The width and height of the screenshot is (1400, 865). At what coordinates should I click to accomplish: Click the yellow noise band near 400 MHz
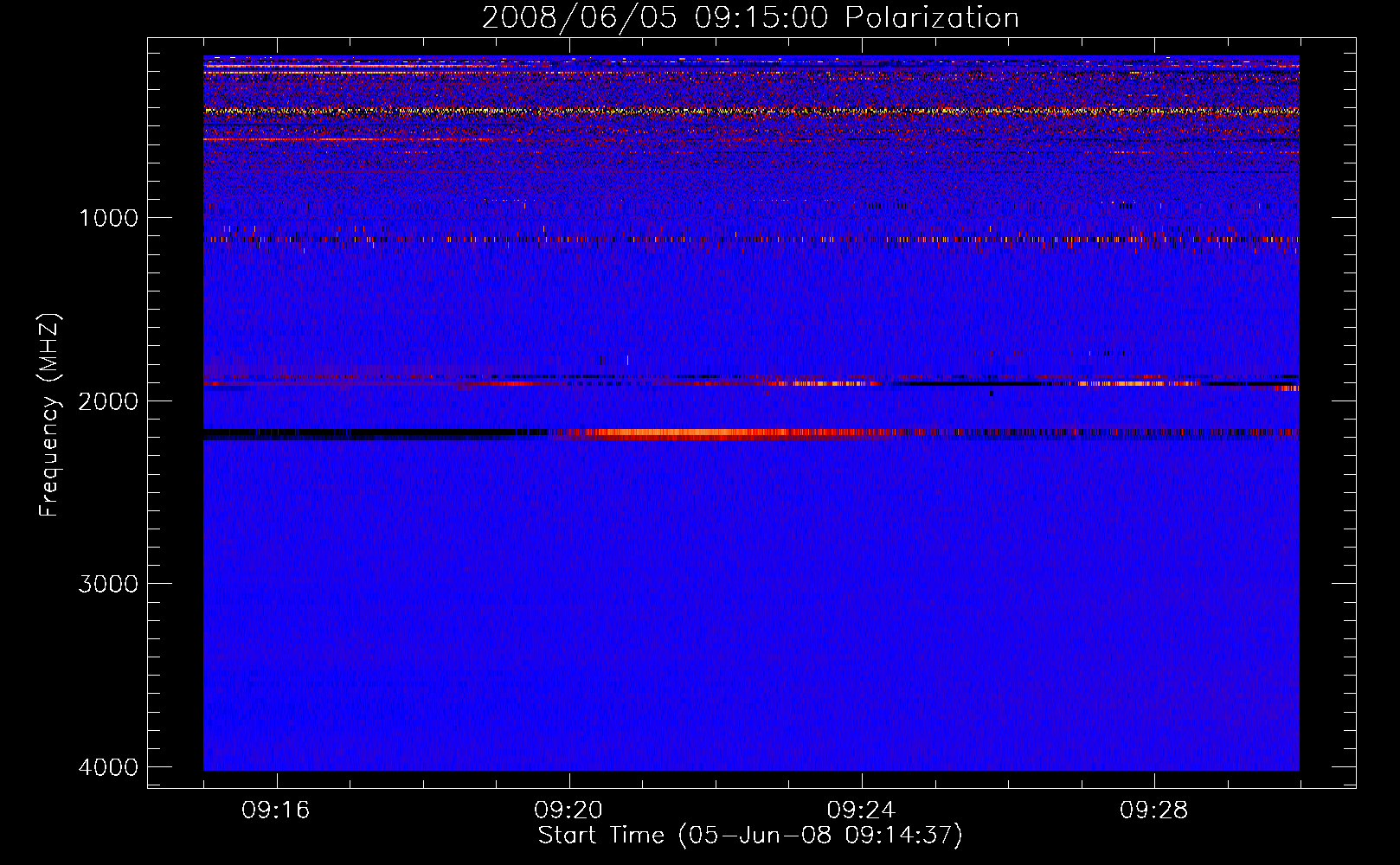tap(751, 111)
